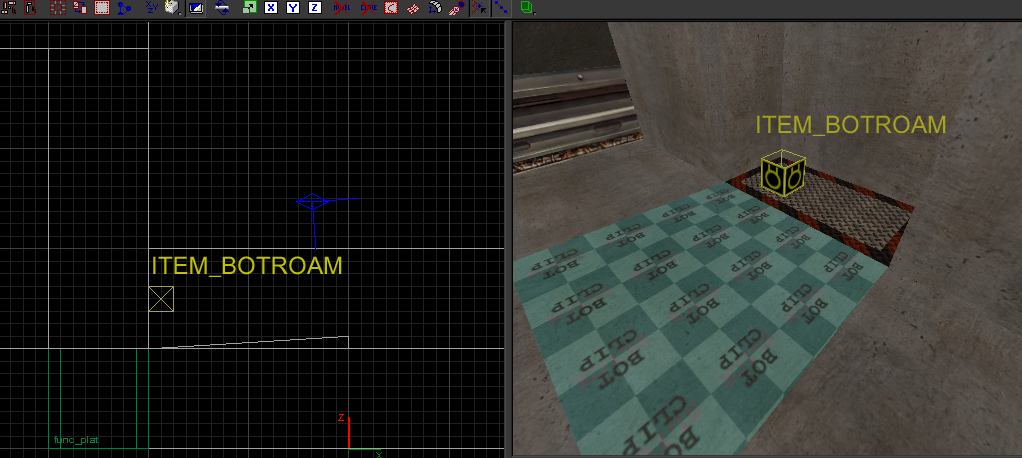
Task: Click the red tilted patch mesh icon
Action: [413, 8]
